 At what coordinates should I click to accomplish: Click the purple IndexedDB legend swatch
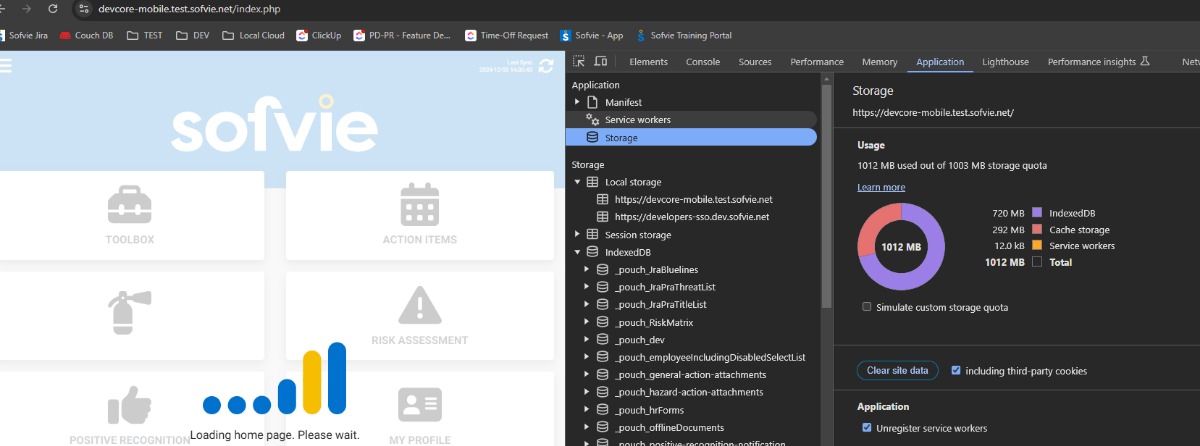[1037, 213]
